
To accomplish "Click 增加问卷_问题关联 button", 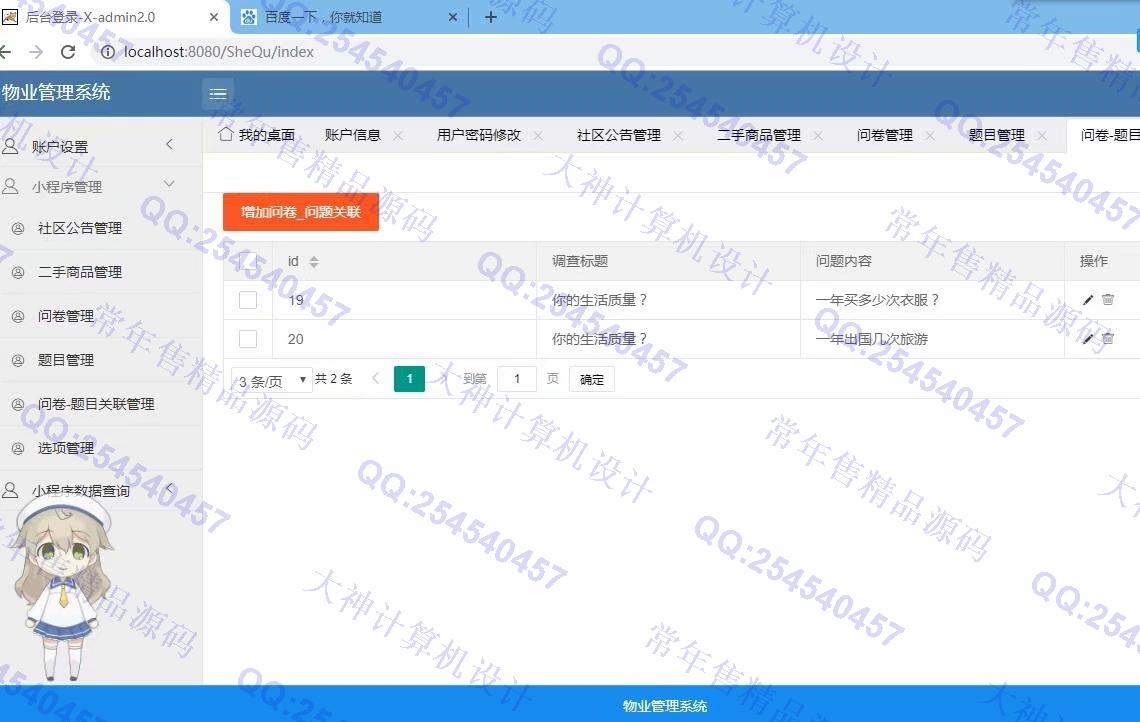I will pyautogui.click(x=301, y=212).
